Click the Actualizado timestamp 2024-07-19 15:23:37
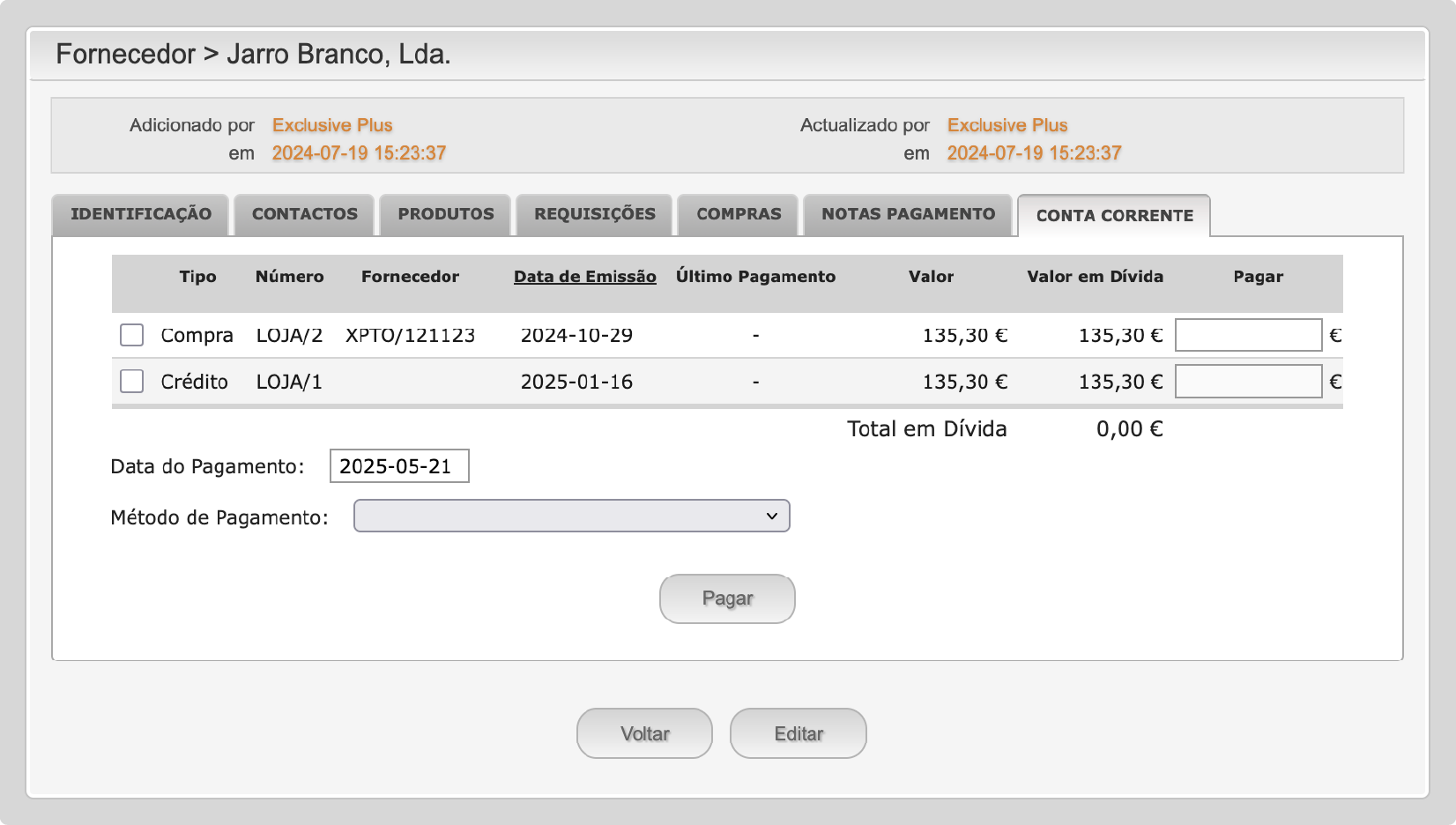This screenshot has height=825, width=1456. click(1034, 153)
